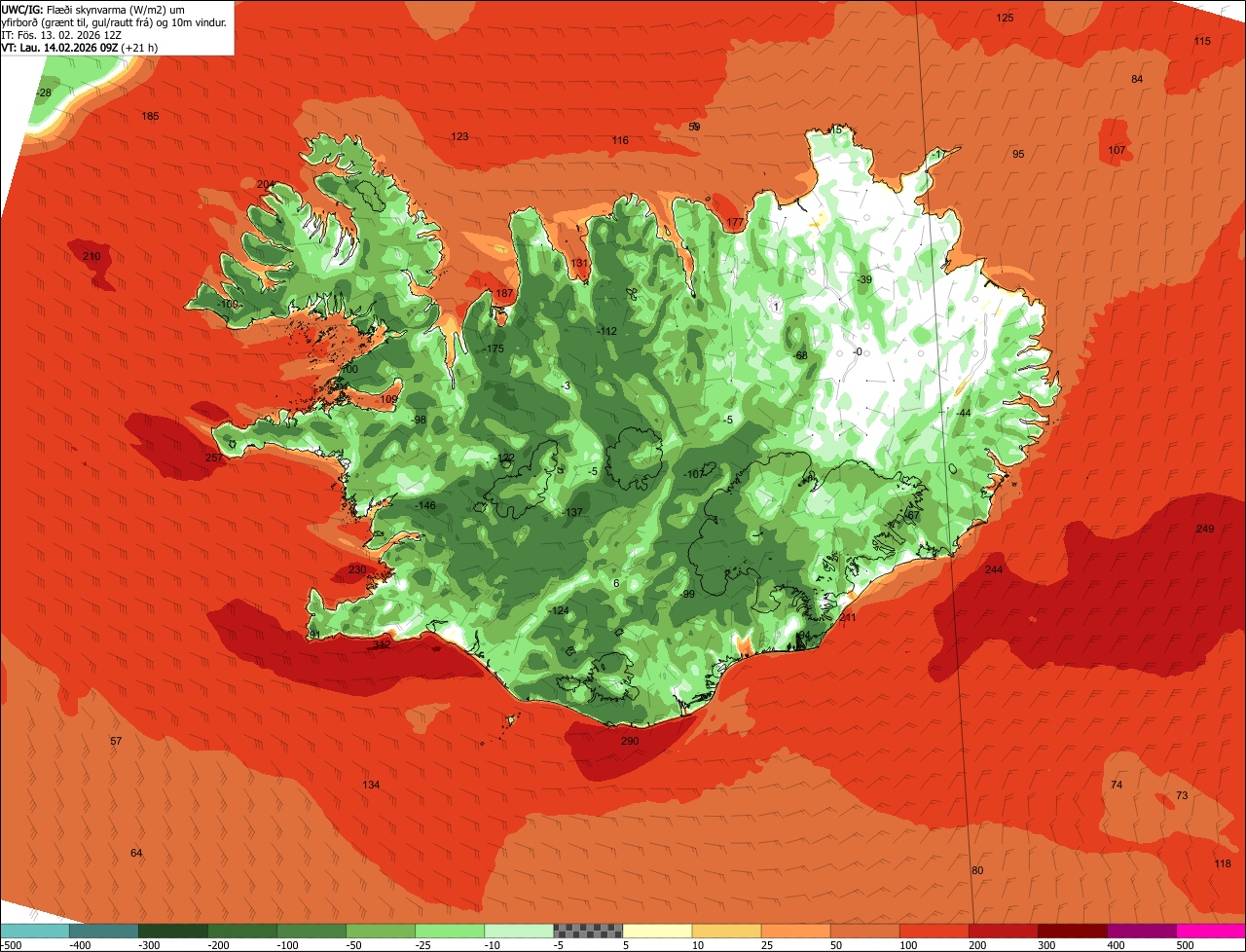Click the -44 value over east Iceland
The image size is (1246, 952).
pos(963,413)
